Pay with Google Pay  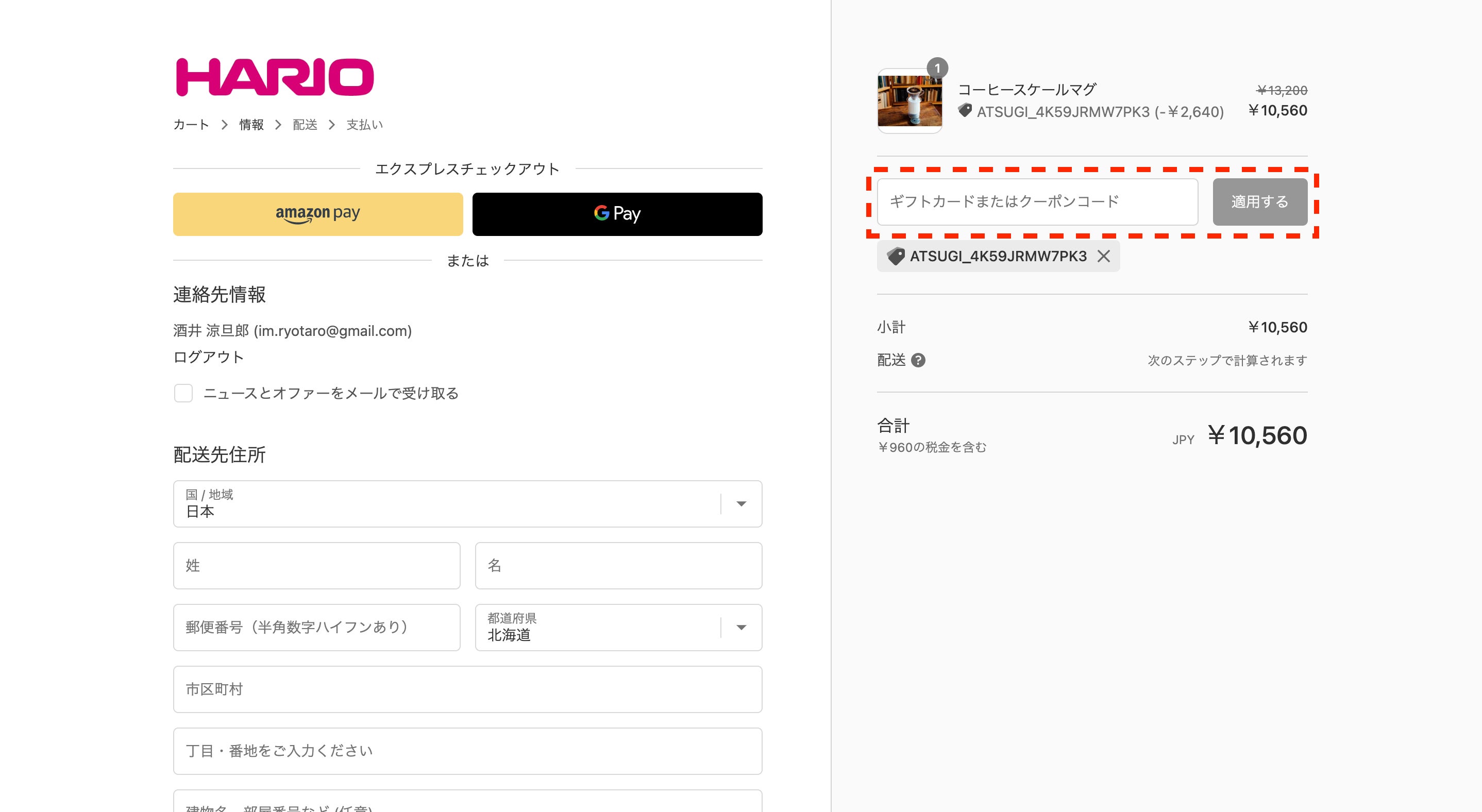tap(617, 214)
